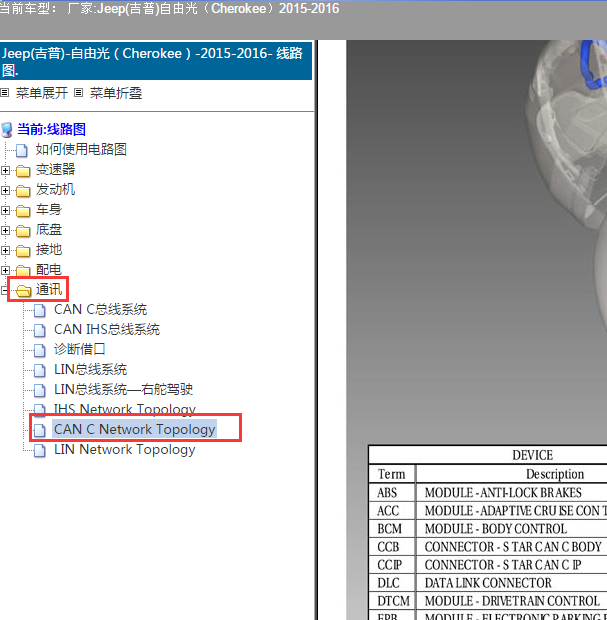Open the 当前:线路图 root link
607x620 pixels.
[51, 129]
